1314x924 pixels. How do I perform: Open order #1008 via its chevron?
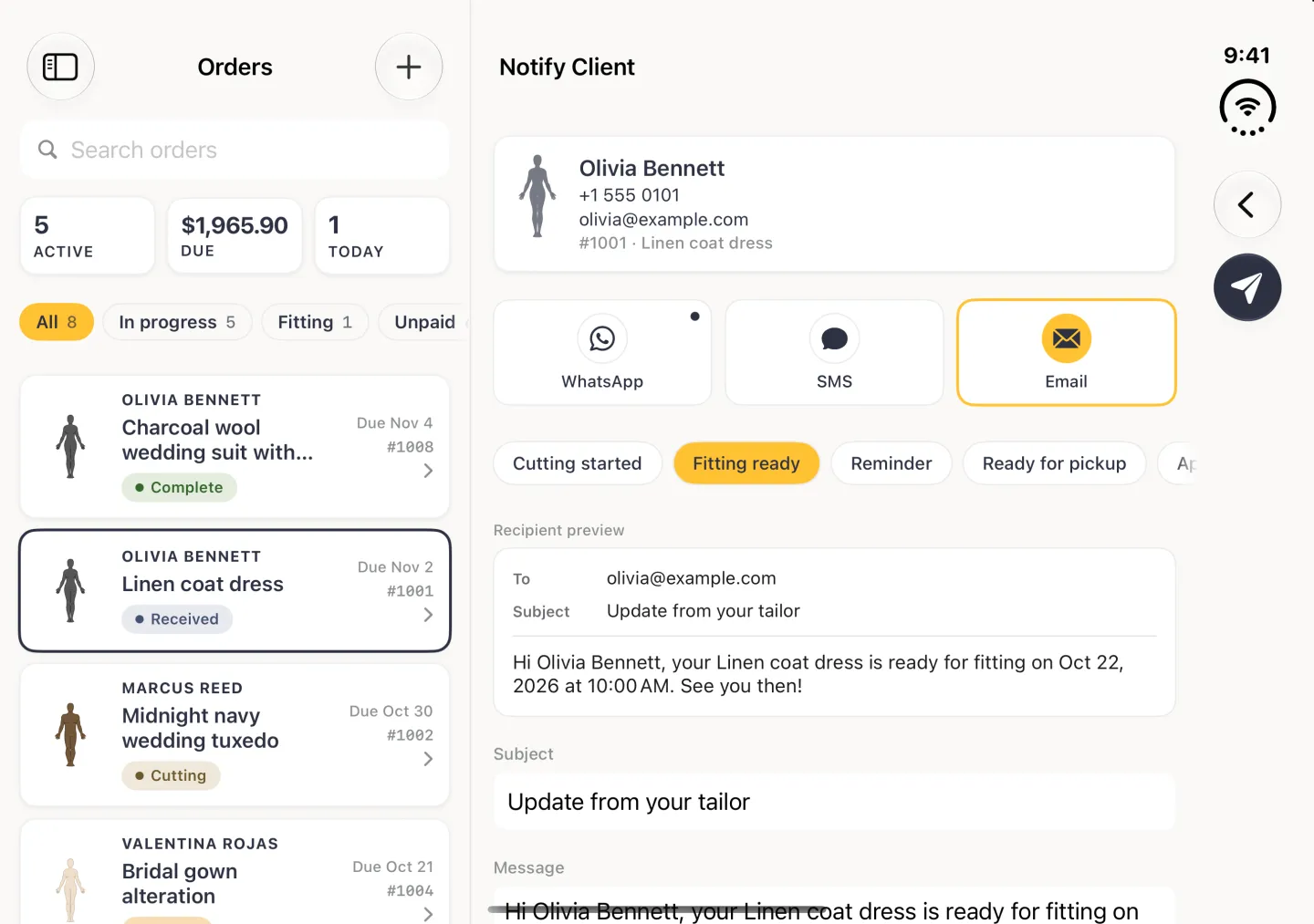428,471
